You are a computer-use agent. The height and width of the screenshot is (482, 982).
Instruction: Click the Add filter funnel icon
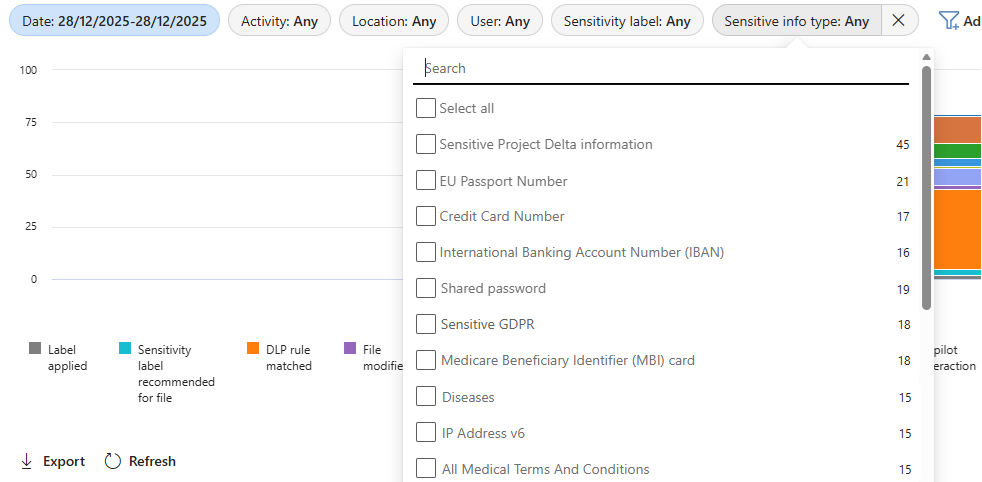[949, 20]
